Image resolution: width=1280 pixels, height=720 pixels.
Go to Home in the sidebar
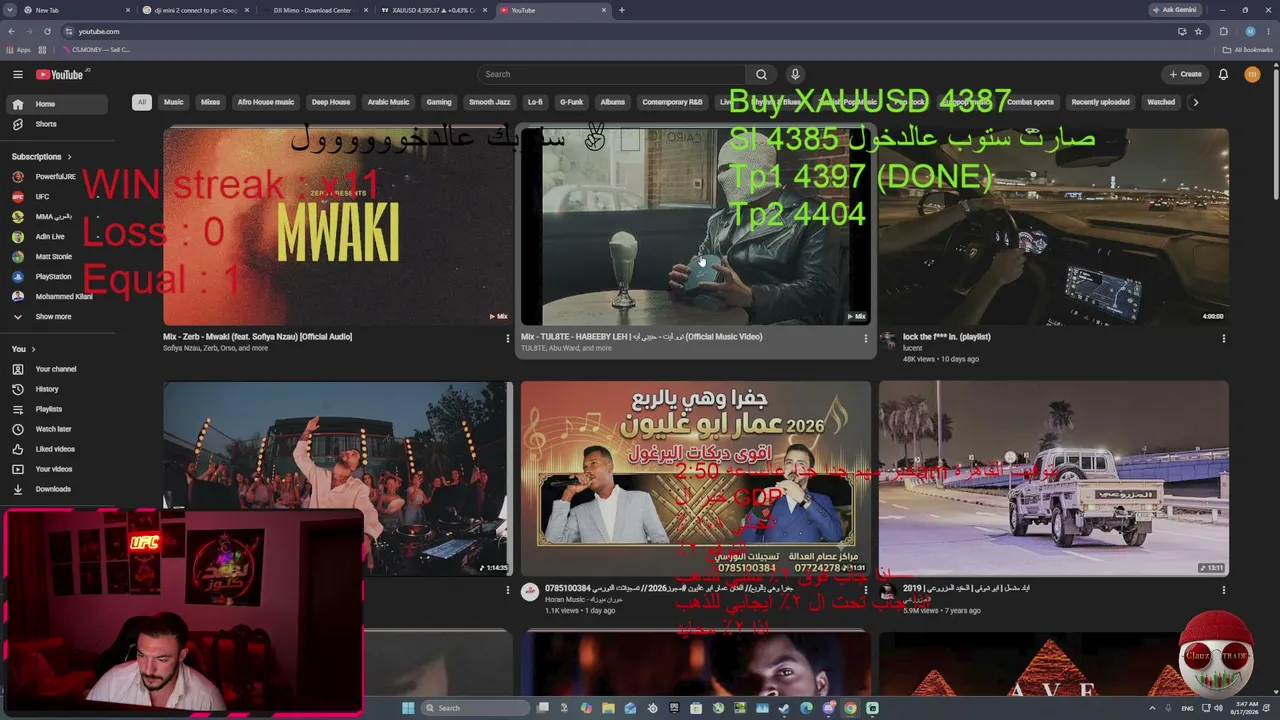[58, 104]
